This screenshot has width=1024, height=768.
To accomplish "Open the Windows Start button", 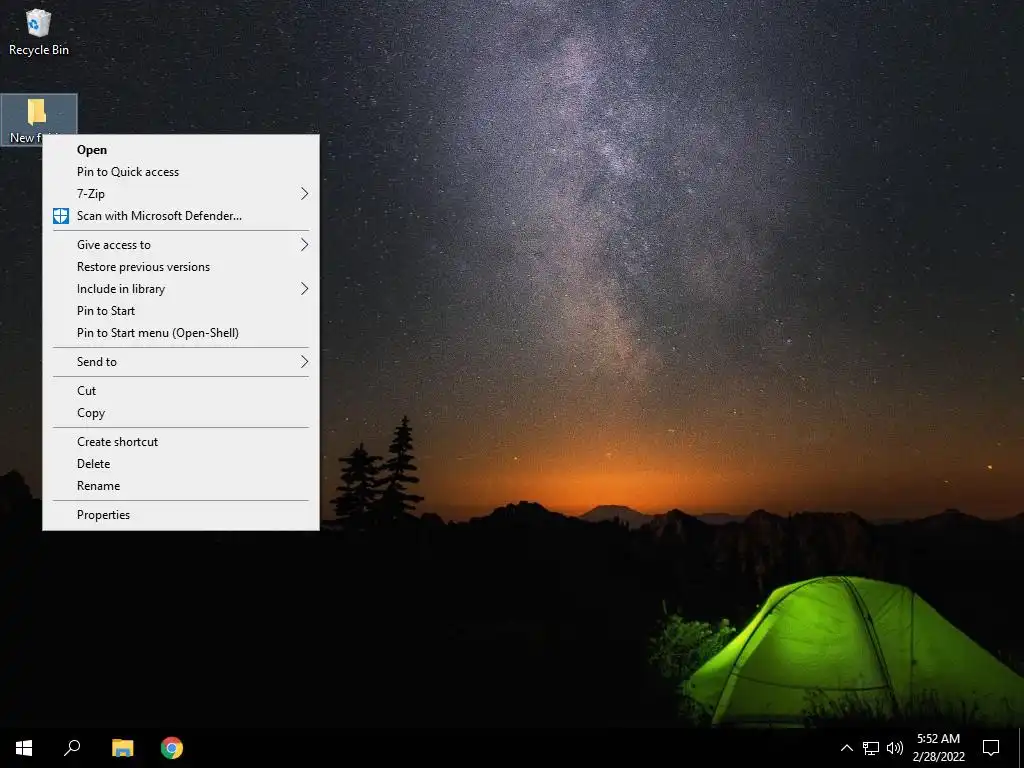I will 24,748.
